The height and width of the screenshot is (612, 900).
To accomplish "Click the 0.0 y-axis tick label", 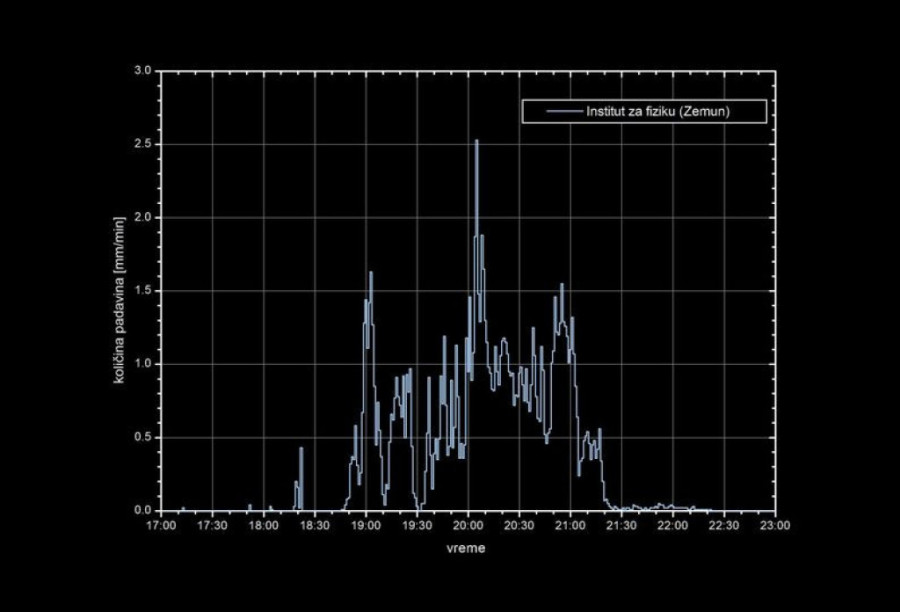I will [x=142, y=510].
